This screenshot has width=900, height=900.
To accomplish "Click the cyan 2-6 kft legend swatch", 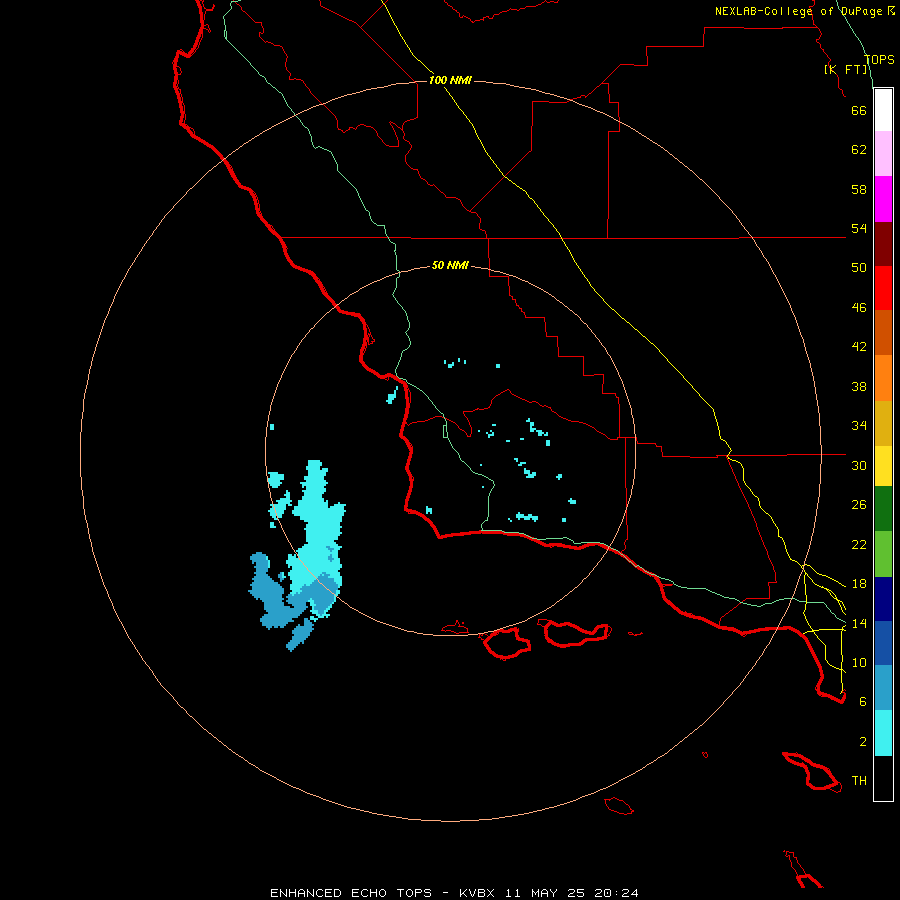I will tap(883, 733).
